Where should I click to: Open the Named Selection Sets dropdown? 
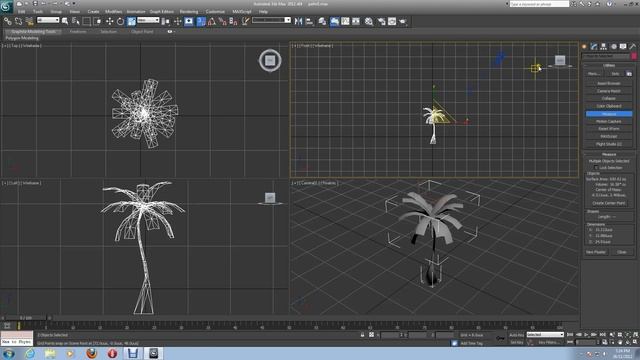coord(271,20)
